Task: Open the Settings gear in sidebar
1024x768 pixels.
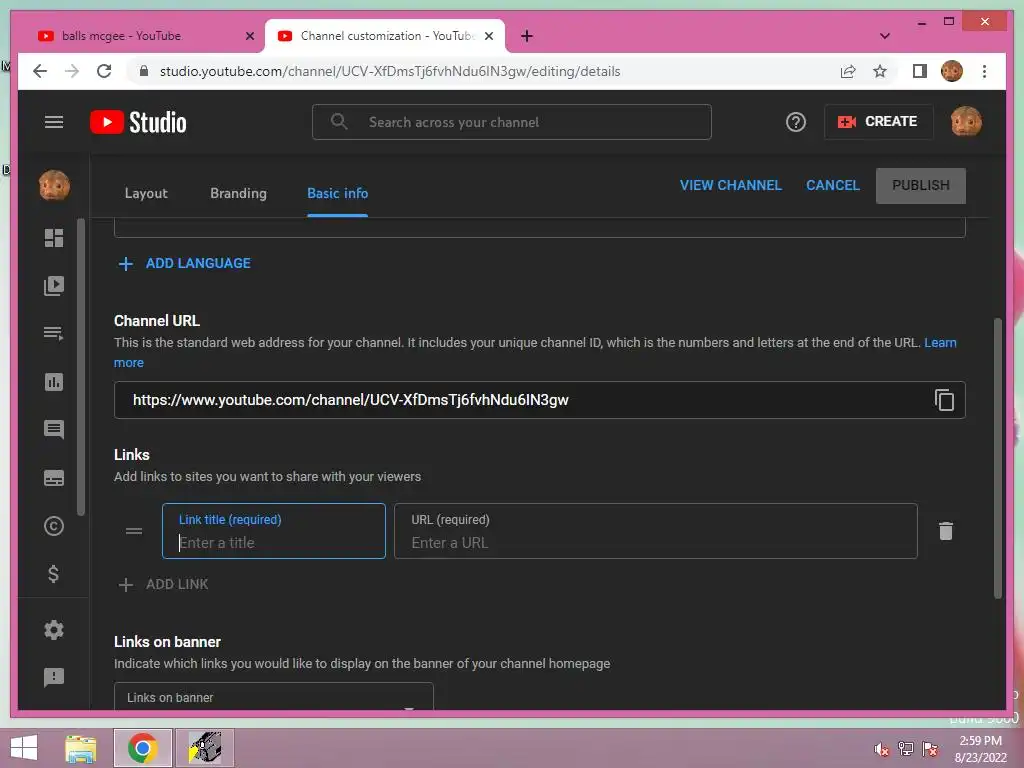Action: coord(54,630)
